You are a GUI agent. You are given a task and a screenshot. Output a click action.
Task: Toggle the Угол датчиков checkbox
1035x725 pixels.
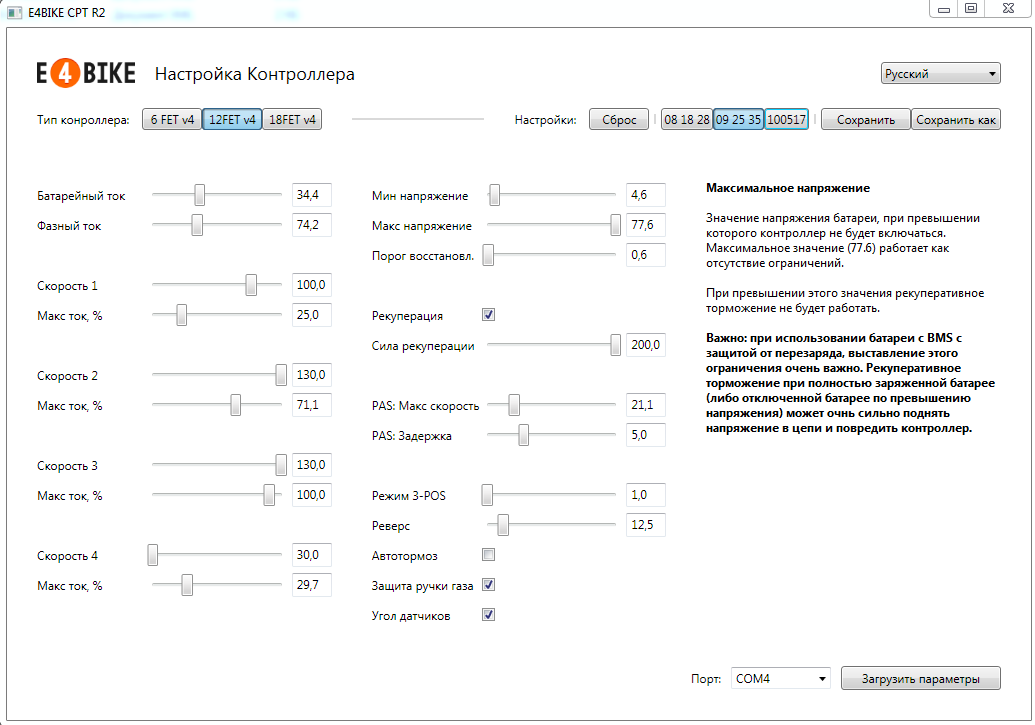488,615
